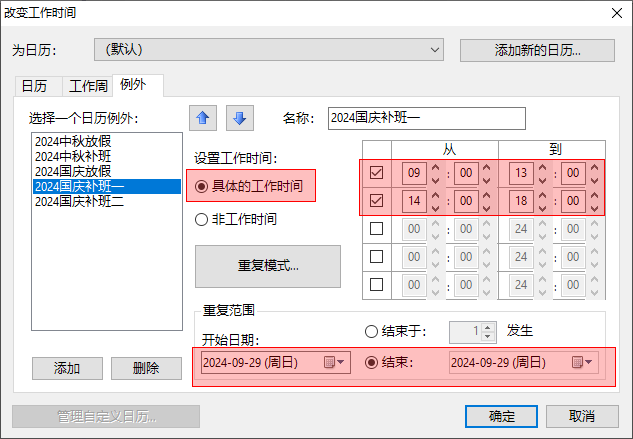Select the 非工作时间 radio option
The image size is (633, 439).
[x=202, y=219]
